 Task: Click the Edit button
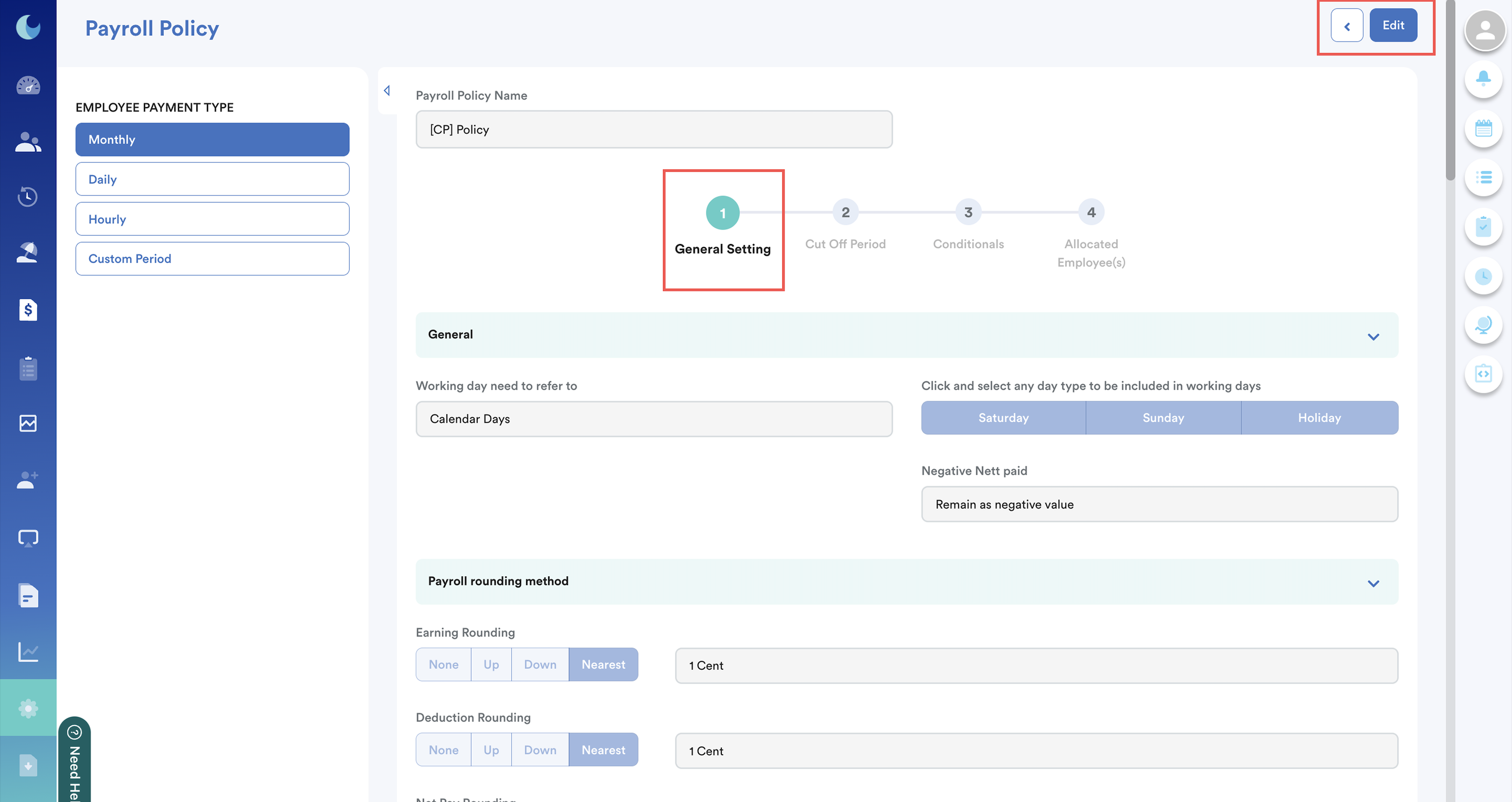click(x=1392, y=25)
